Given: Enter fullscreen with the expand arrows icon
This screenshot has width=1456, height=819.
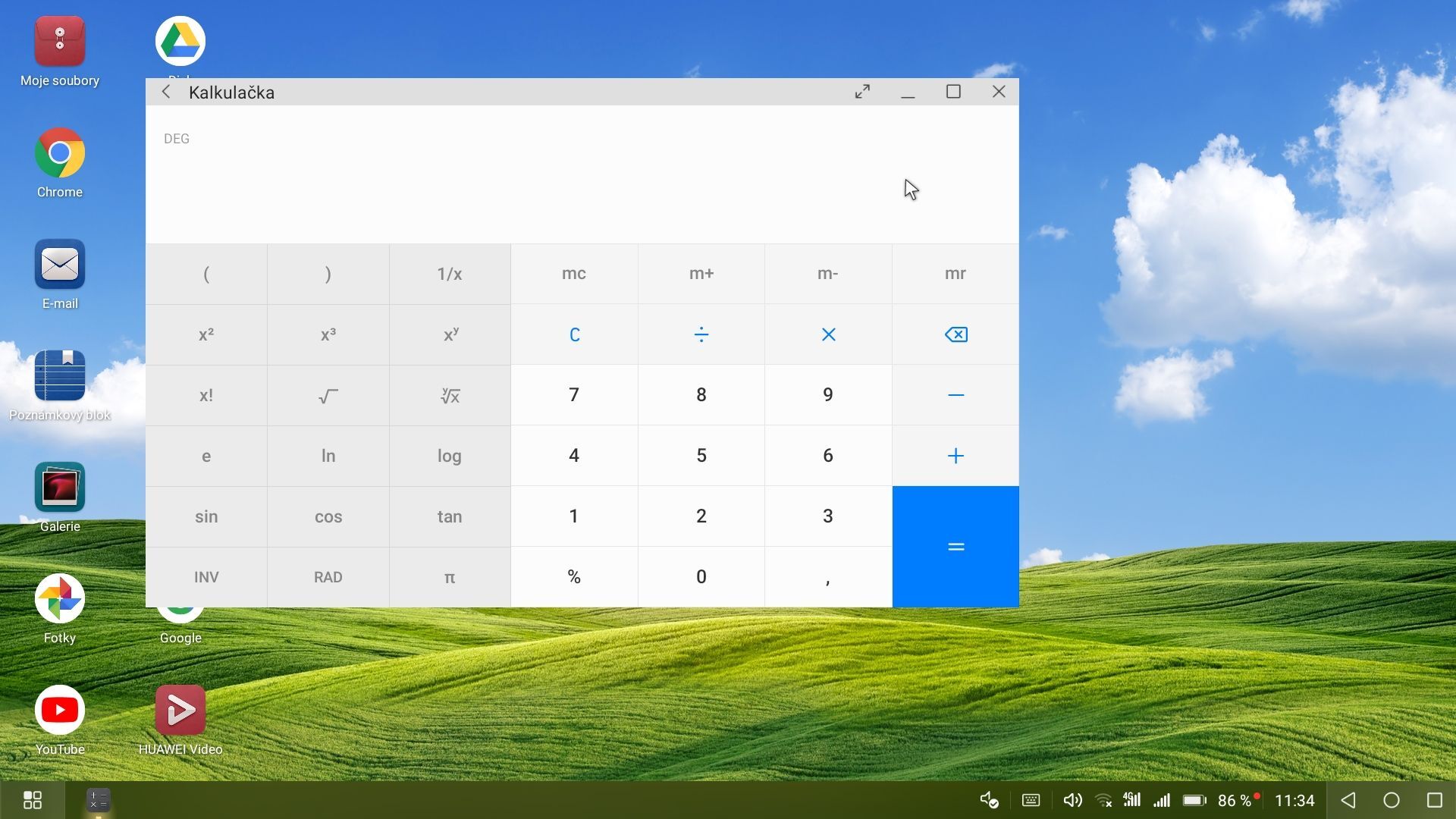Looking at the screenshot, I should click(862, 92).
